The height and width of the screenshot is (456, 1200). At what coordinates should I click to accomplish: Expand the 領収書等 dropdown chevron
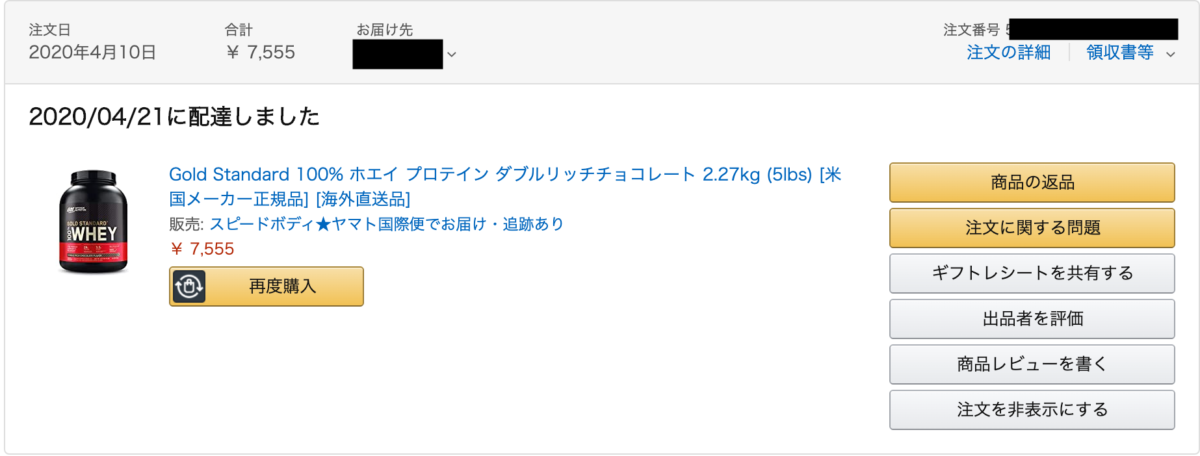1170,54
